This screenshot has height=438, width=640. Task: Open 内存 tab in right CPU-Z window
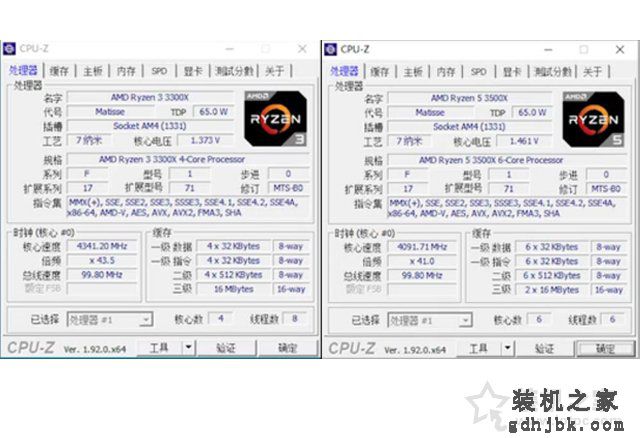pyautogui.click(x=446, y=72)
